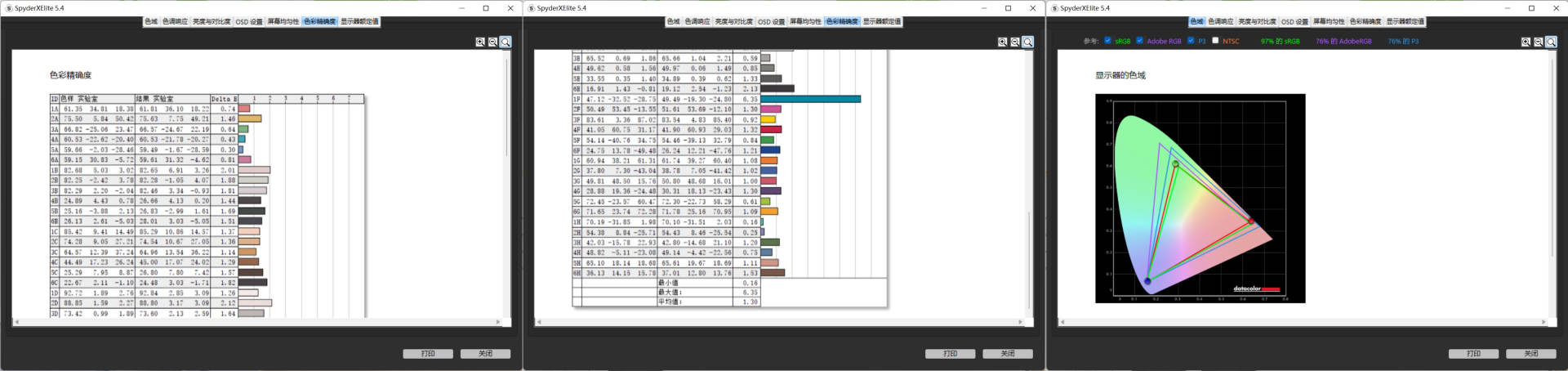The height and width of the screenshot is (371, 1568).
Task: Switch to 色域 tab in middle window
Action: (x=673, y=21)
